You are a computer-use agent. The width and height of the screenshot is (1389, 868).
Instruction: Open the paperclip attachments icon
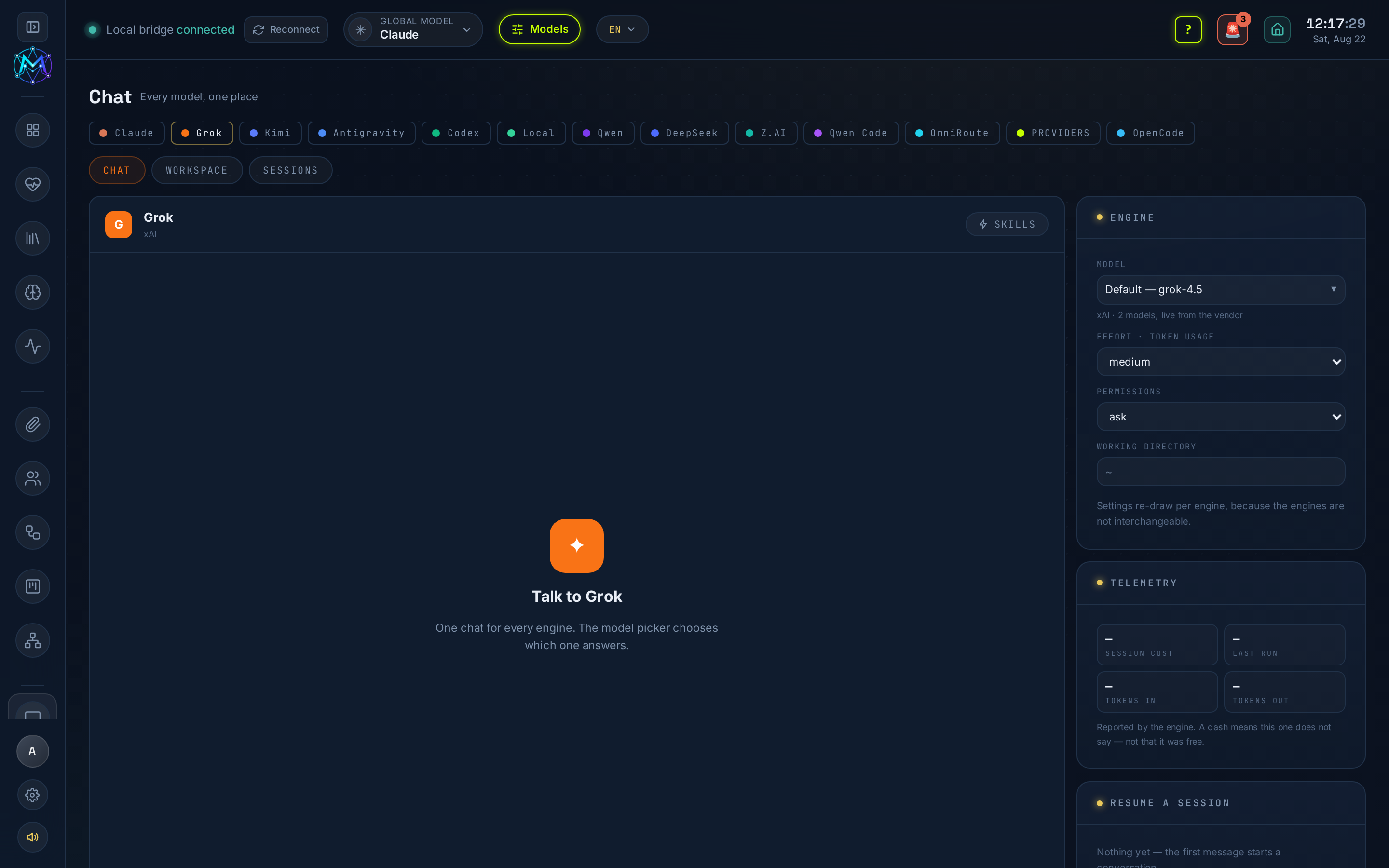coord(33,424)
